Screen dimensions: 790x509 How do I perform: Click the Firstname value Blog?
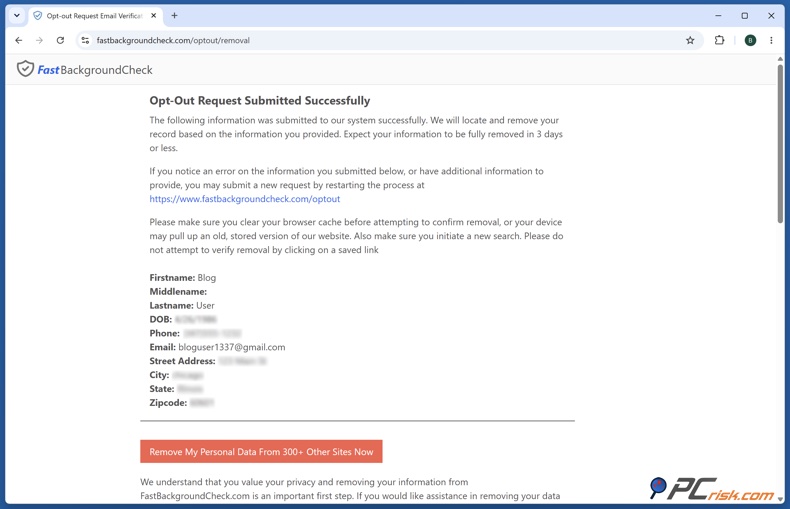tap(207, 278)
